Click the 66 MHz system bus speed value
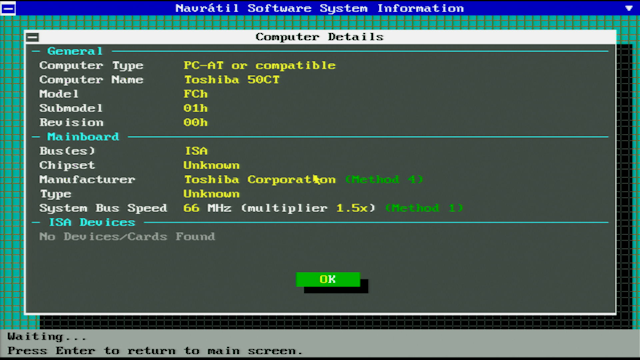This screenshot has height=360, width=640. tap(207, 208)
